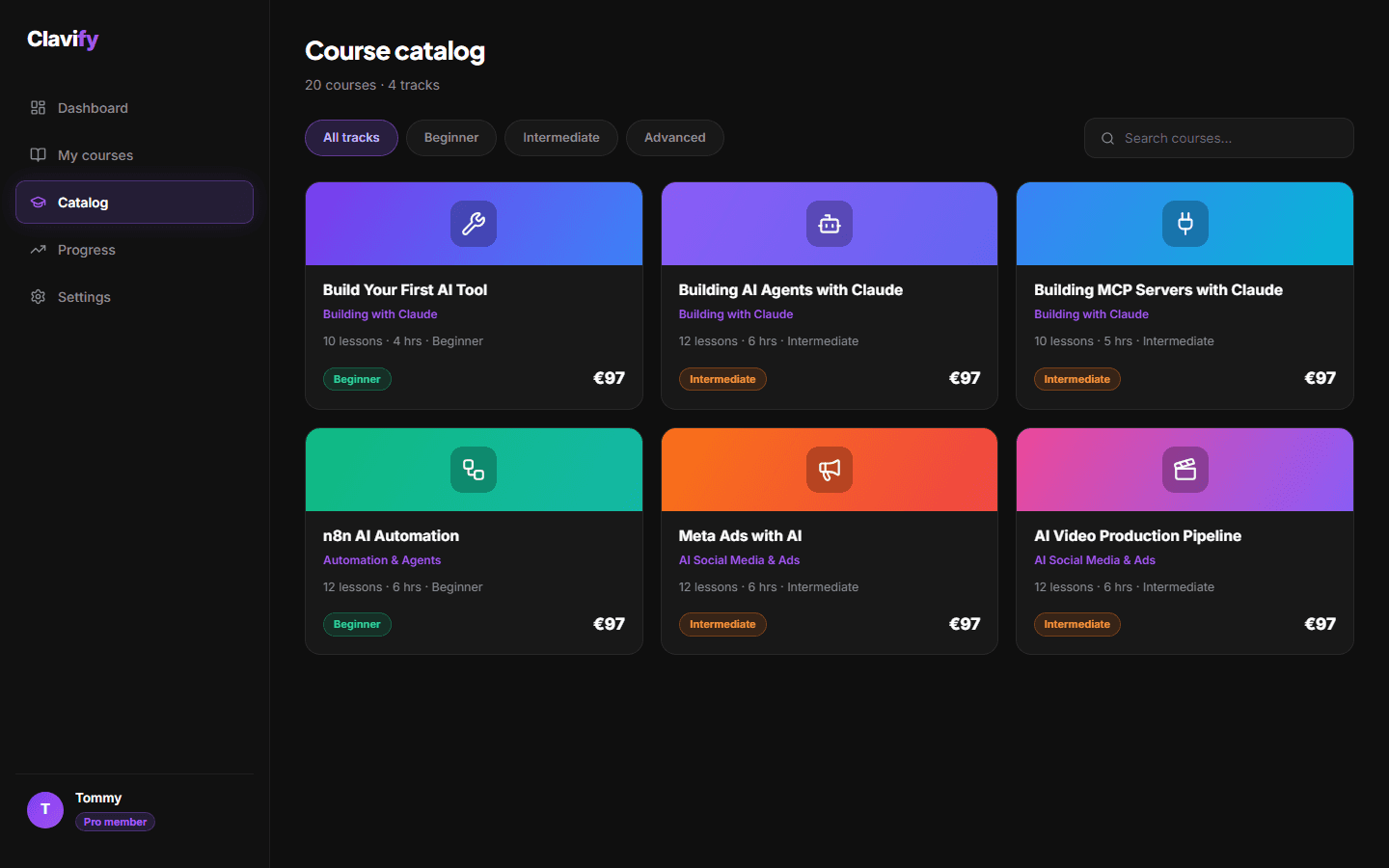This screenshot has width=1389, height=868.
Task: Open AI Video Production Pipeline title
Action: point(1137,536)
